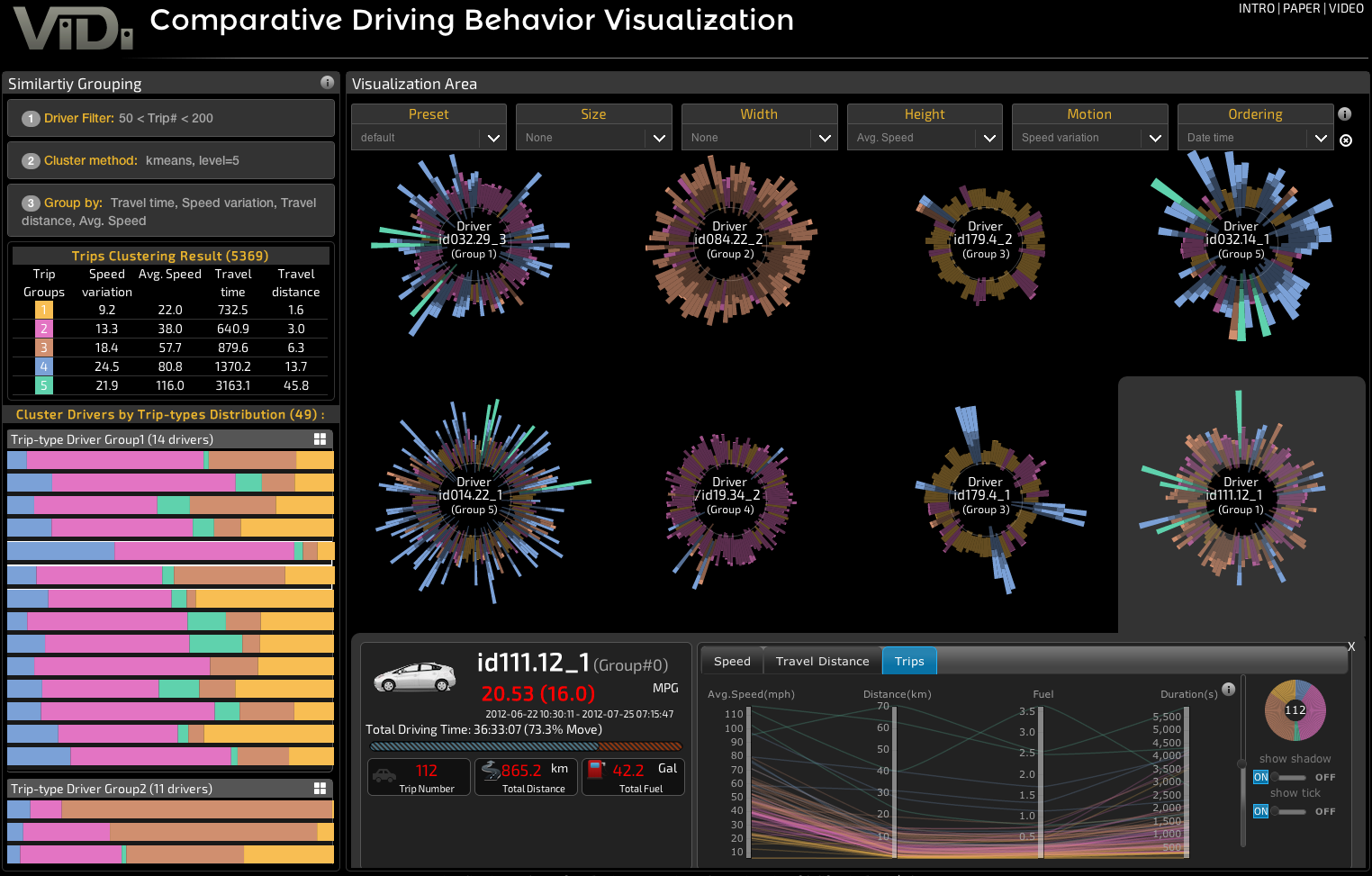
Task: Click the vertical slider handle beside the donut chart
Action: [1243, 763]
